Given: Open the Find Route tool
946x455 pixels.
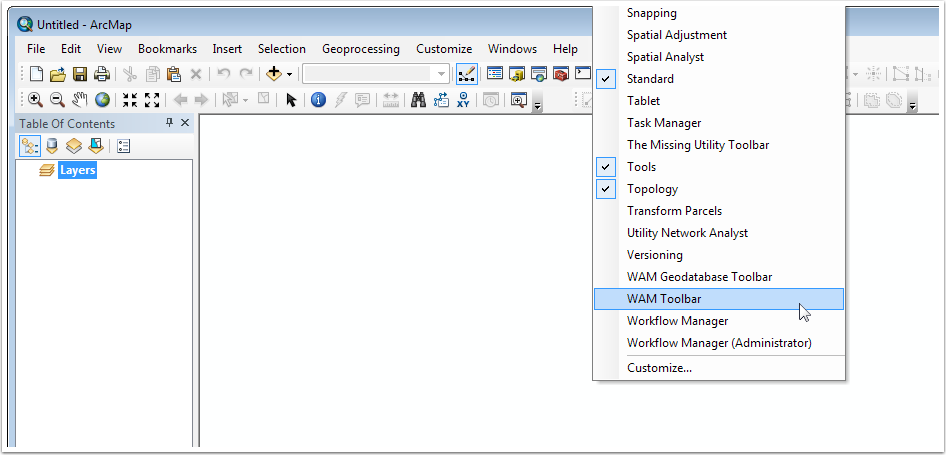Looking at the screenshot, I should [x=441, y=100].
